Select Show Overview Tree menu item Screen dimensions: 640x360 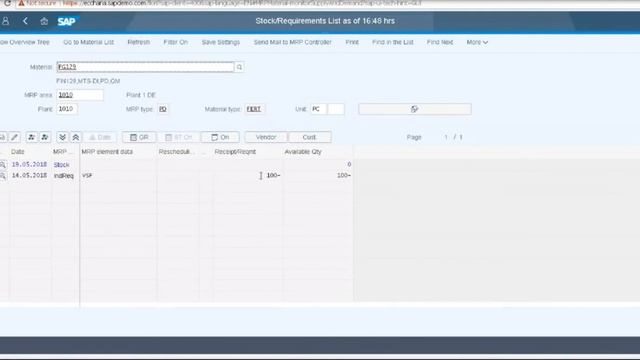[x=24, y=42]
